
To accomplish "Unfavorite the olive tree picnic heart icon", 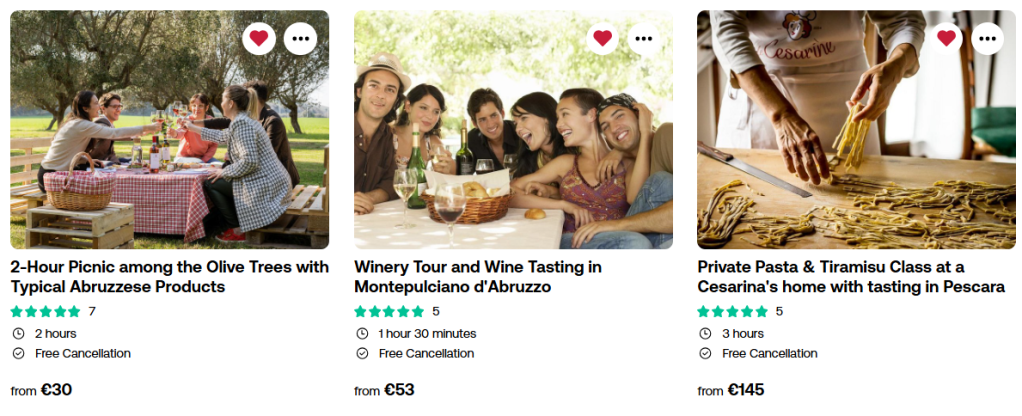I will [259, 39].
